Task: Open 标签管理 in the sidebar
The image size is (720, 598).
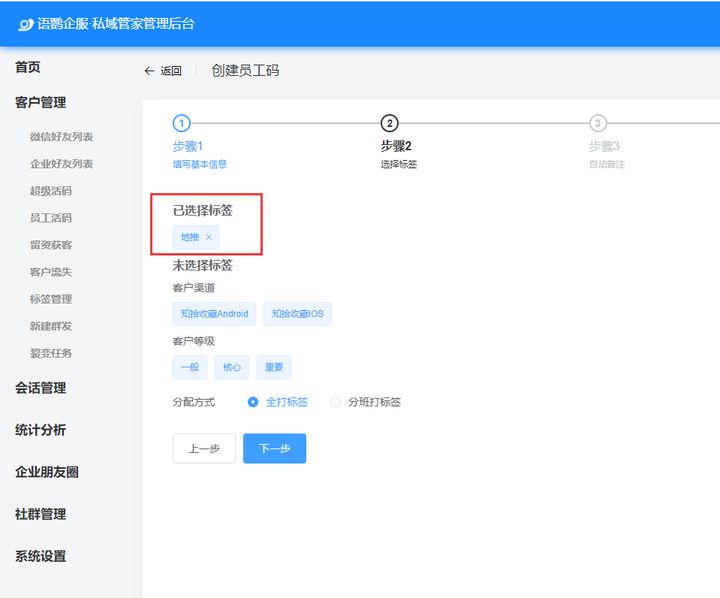Action: pyautogui.click(x=51, y=299)
